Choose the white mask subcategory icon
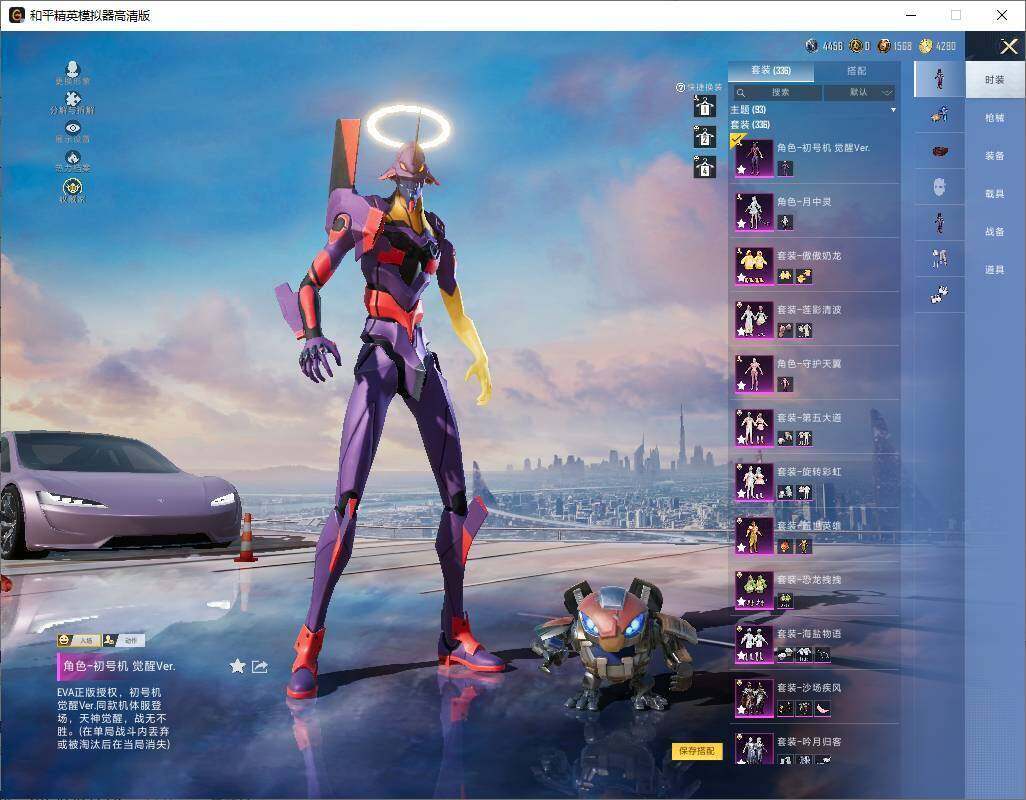 click(x=940, y=187)
